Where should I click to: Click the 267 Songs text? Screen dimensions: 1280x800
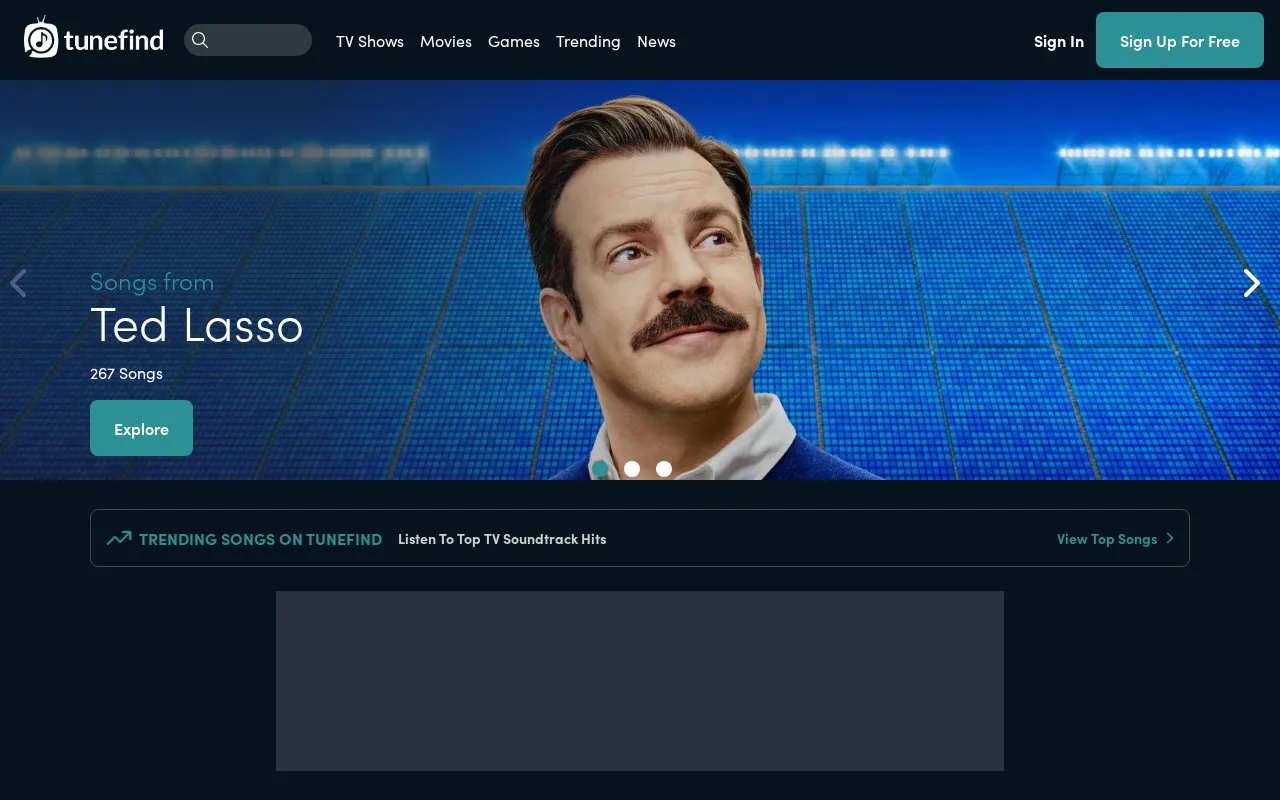click(126, 374)
